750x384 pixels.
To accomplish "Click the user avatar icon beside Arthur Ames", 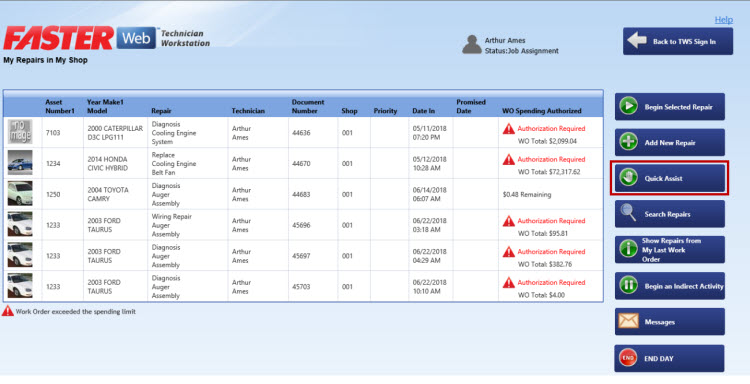I will click(472, 44).
